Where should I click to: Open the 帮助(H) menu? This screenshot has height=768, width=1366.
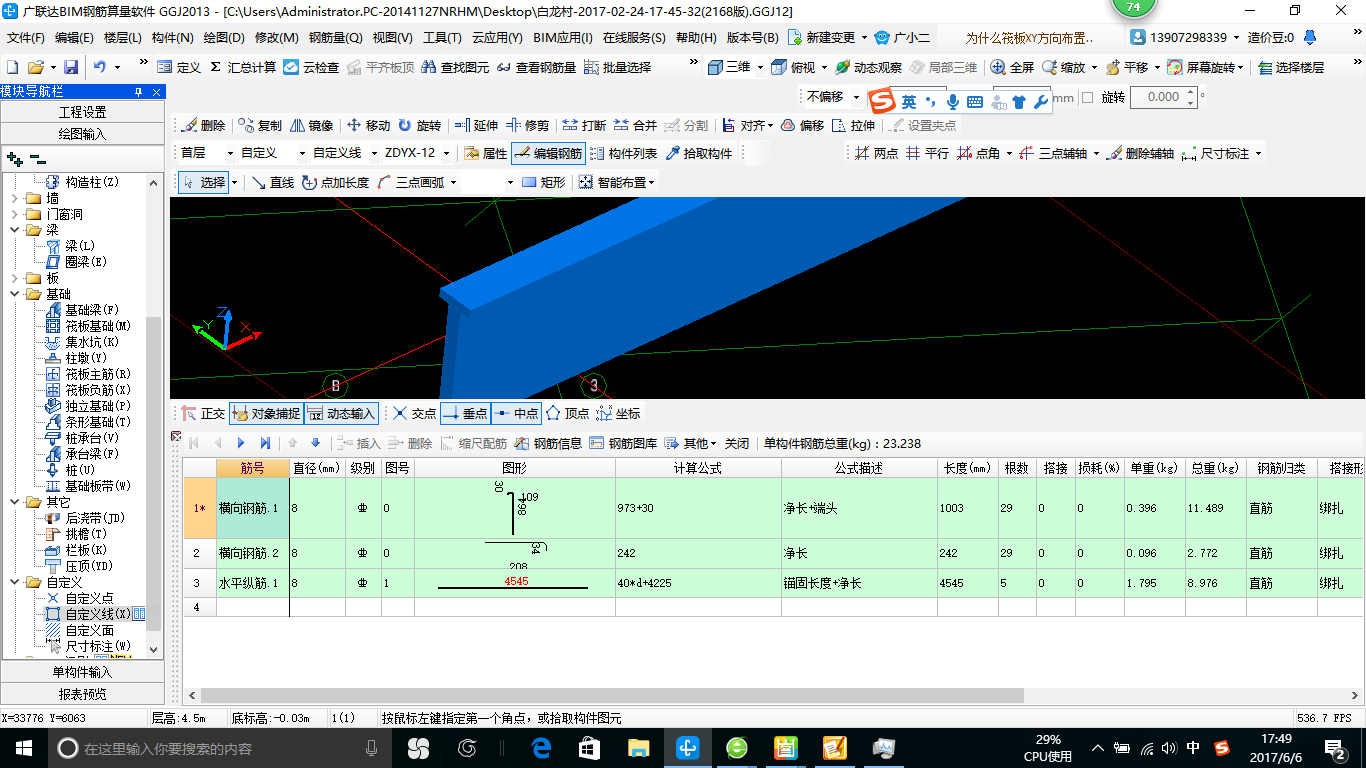[x=696, y=37]
